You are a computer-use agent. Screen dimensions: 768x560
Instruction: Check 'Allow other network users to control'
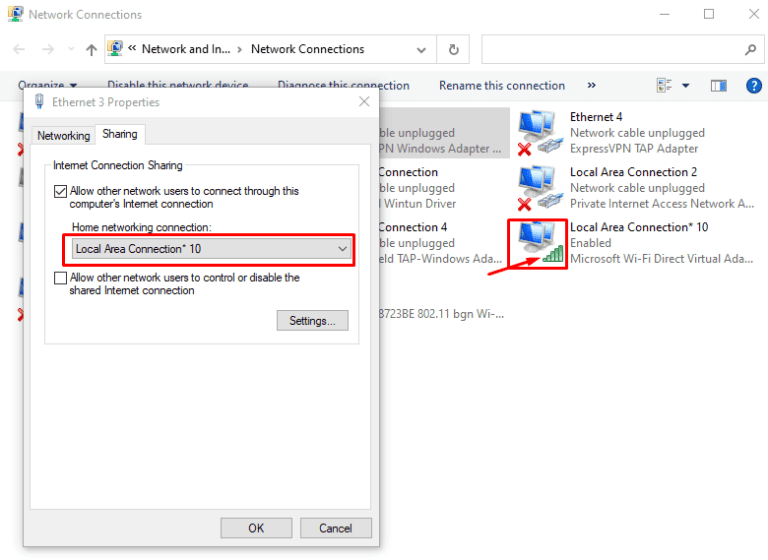click(x=60, y=278)
